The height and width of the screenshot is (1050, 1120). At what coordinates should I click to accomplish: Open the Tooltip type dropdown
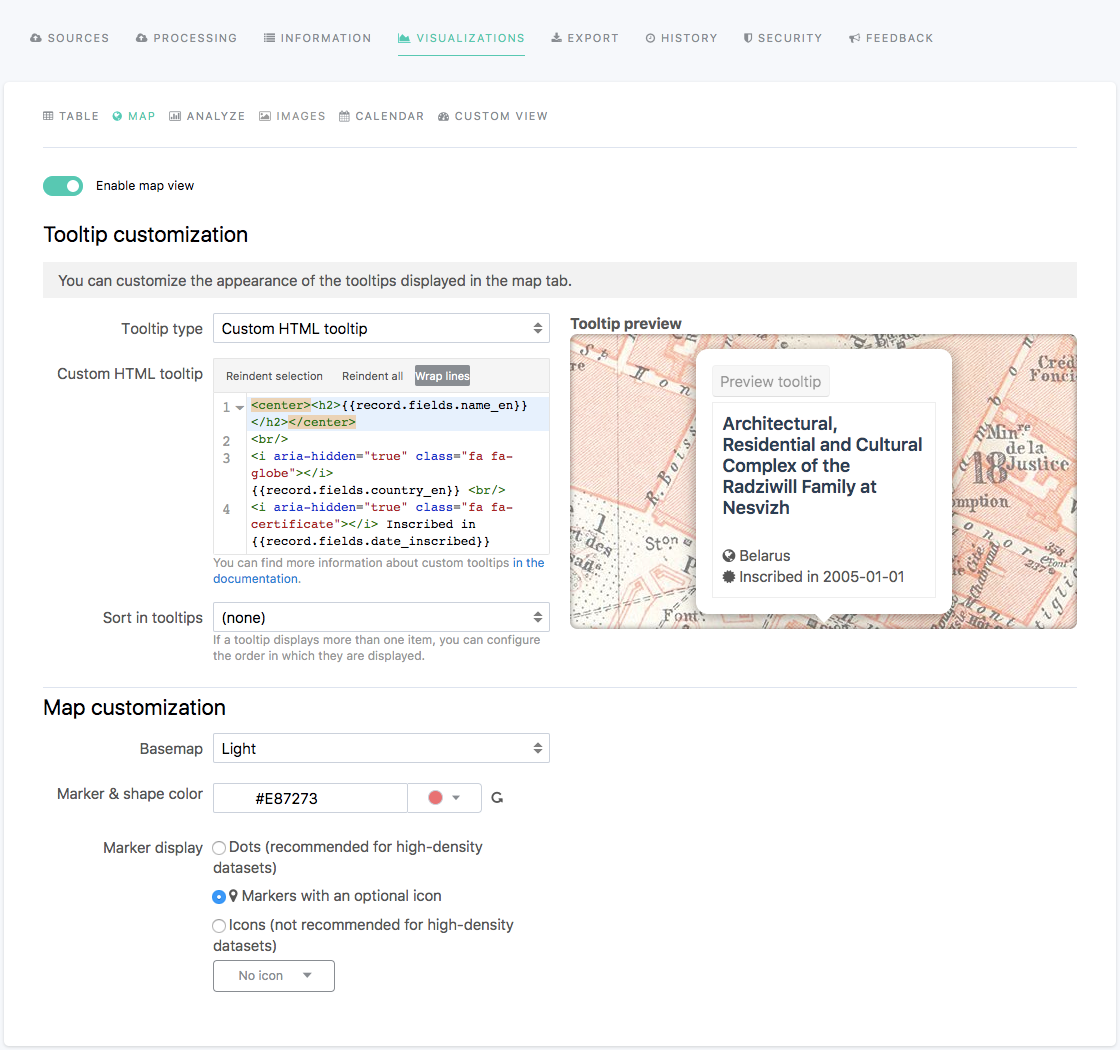[x=381, y=329]
